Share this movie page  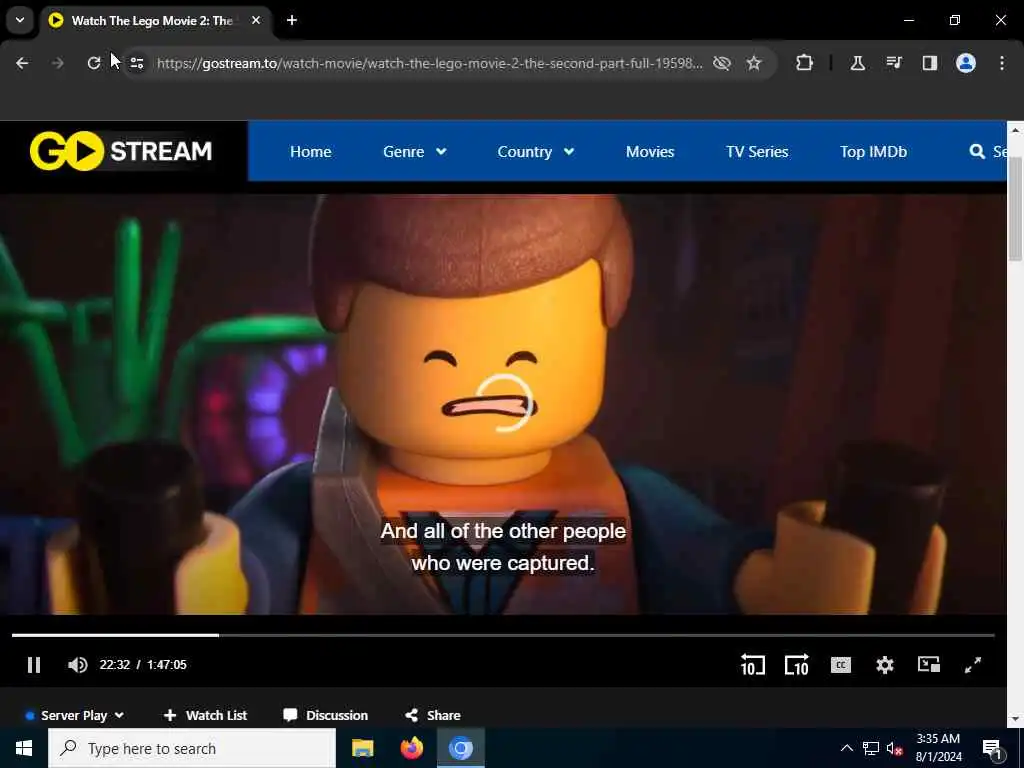tap(432, 716)
